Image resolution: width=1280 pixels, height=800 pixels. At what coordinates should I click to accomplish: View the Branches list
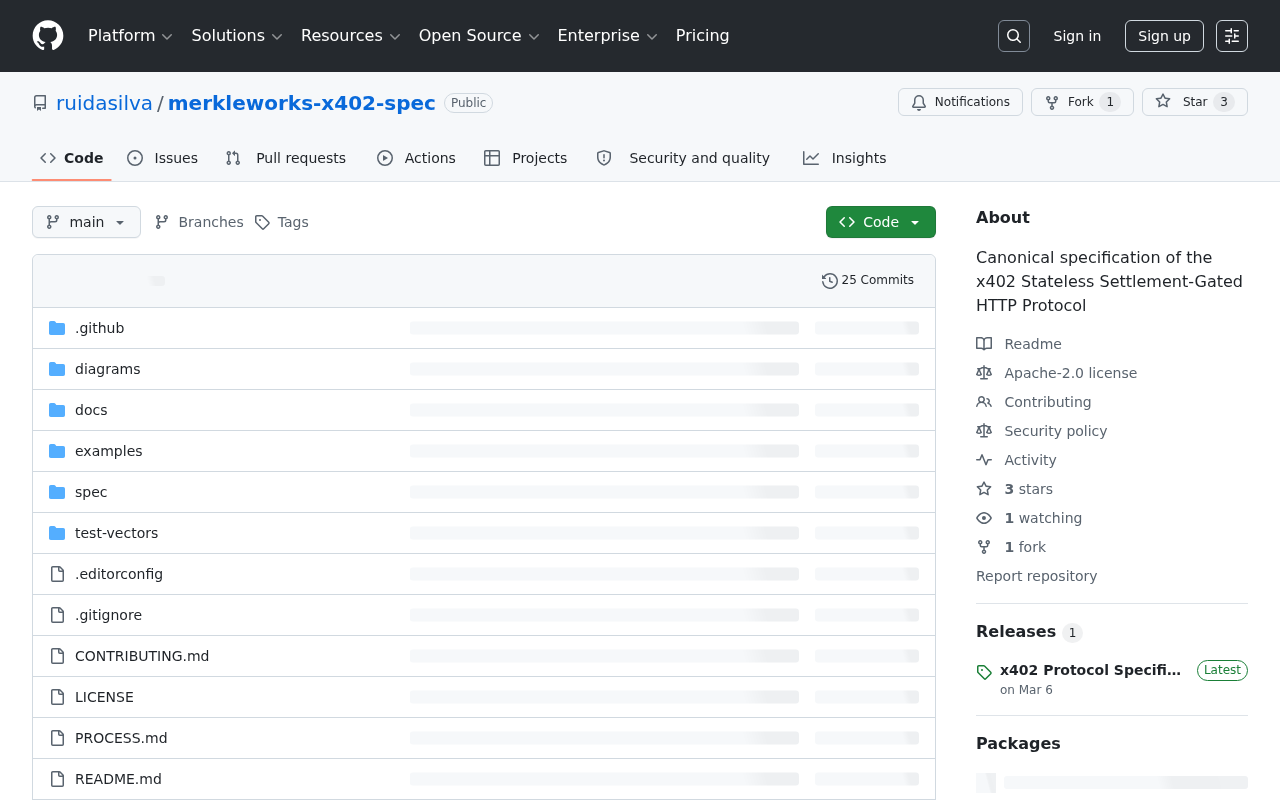(x=199, y=222)
